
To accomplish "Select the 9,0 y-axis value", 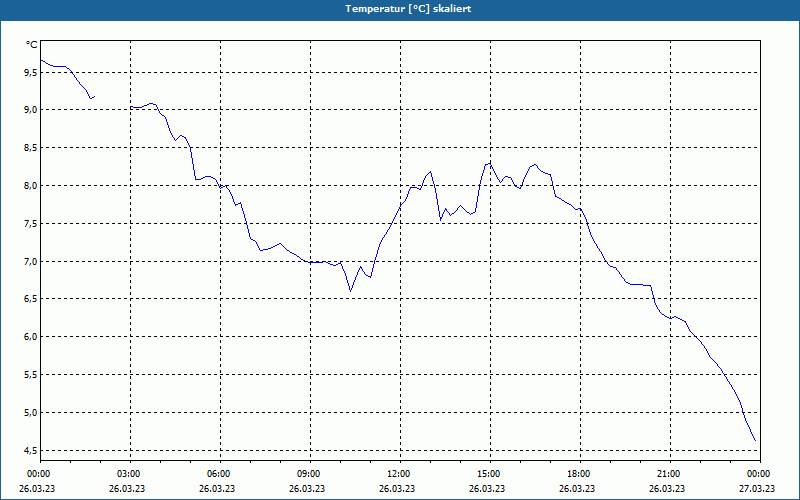I will (x=31, y=110).
